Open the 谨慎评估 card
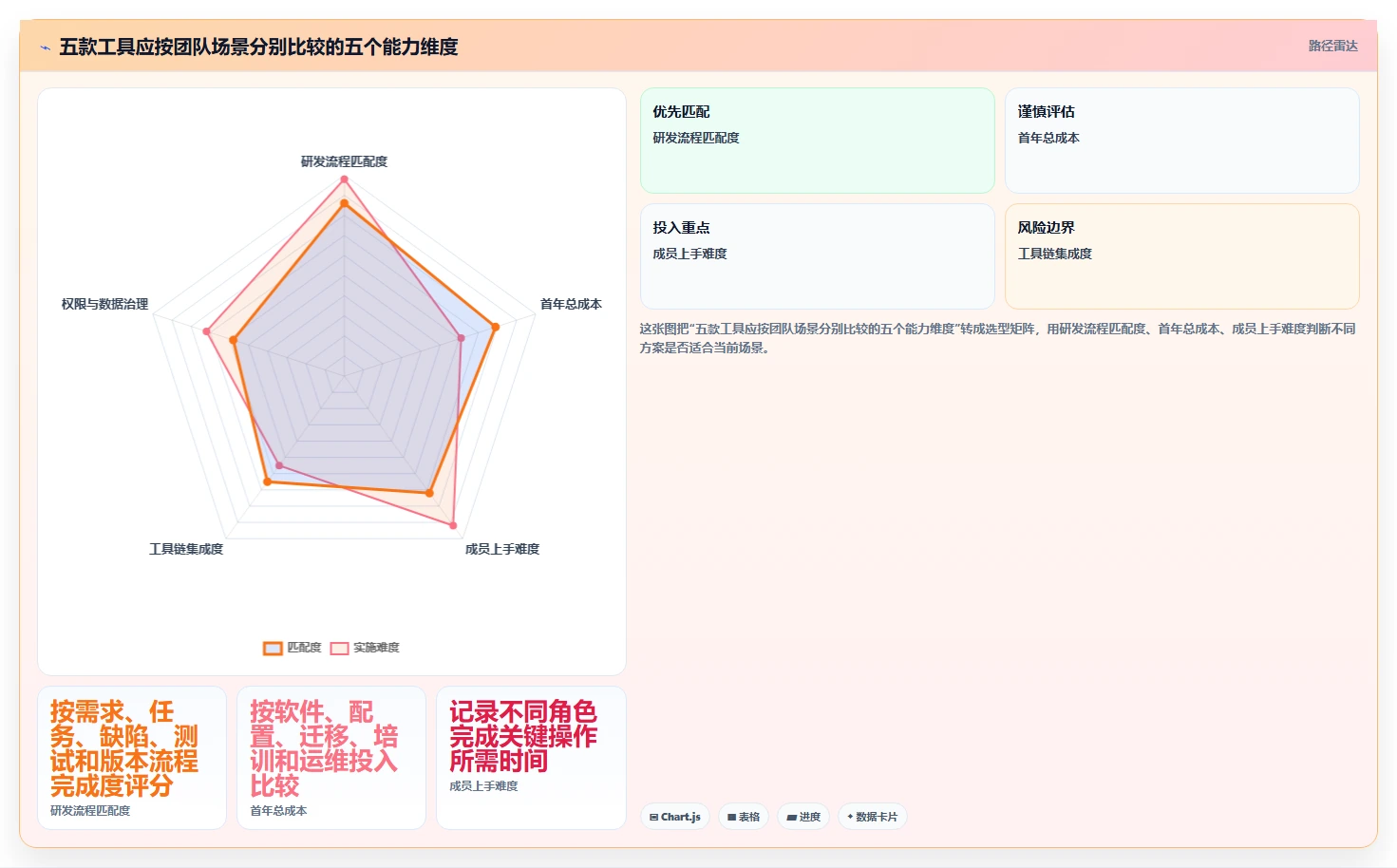1397x868 pixels. coord(1181,141)
